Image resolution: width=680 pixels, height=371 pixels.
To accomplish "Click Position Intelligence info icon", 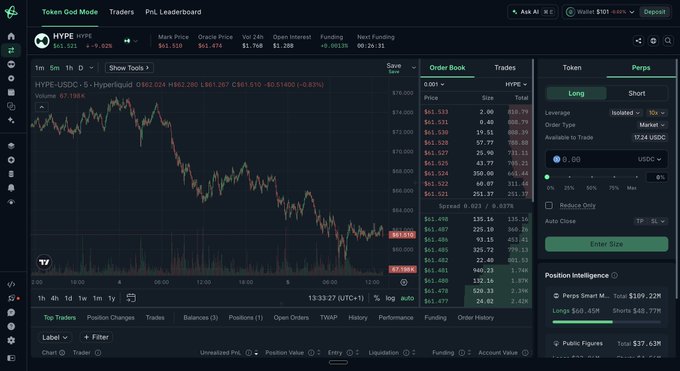I will pos(615,276).
